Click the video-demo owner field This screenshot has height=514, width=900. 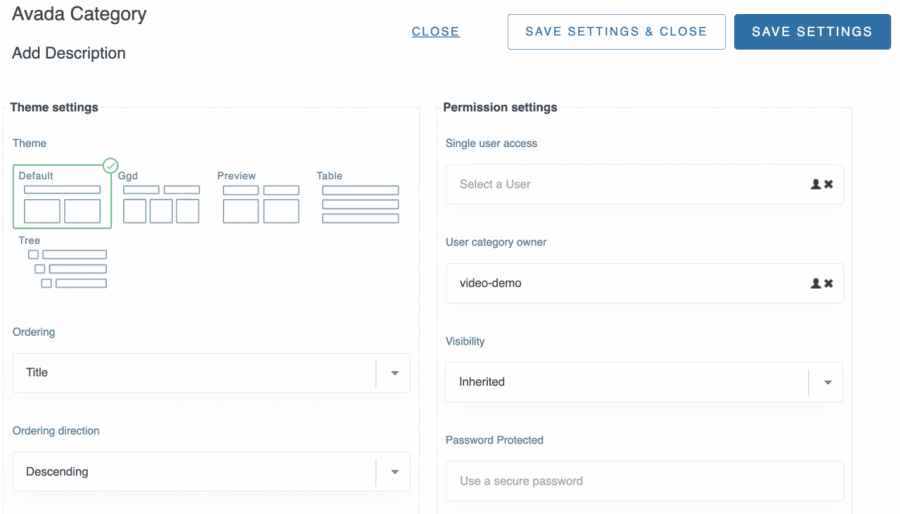pyautogui.click(x=625, y=284)
